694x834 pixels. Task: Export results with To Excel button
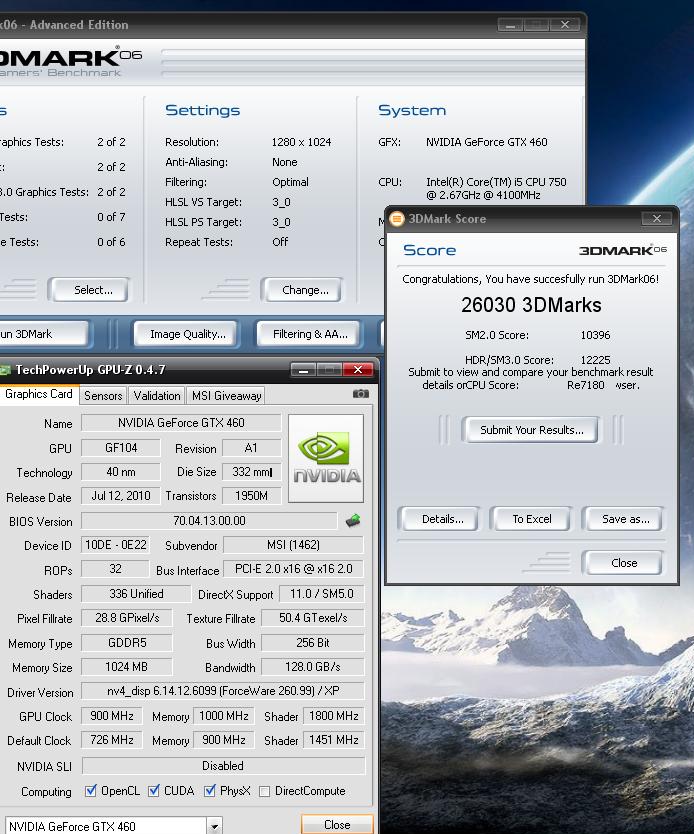[530, 519]
